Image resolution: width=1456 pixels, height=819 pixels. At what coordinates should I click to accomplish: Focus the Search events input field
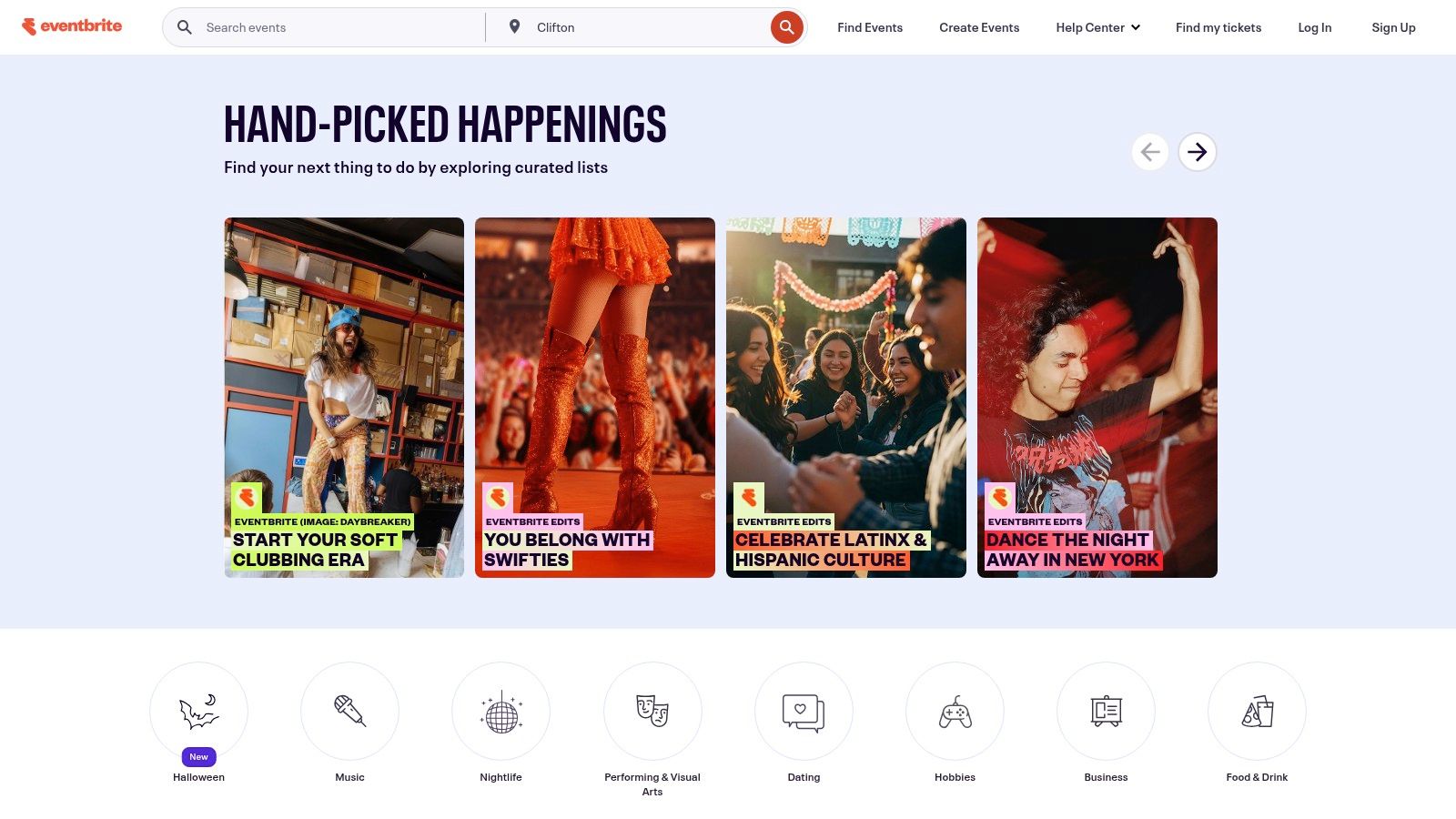pyautogui.click(x=337, y=27)
